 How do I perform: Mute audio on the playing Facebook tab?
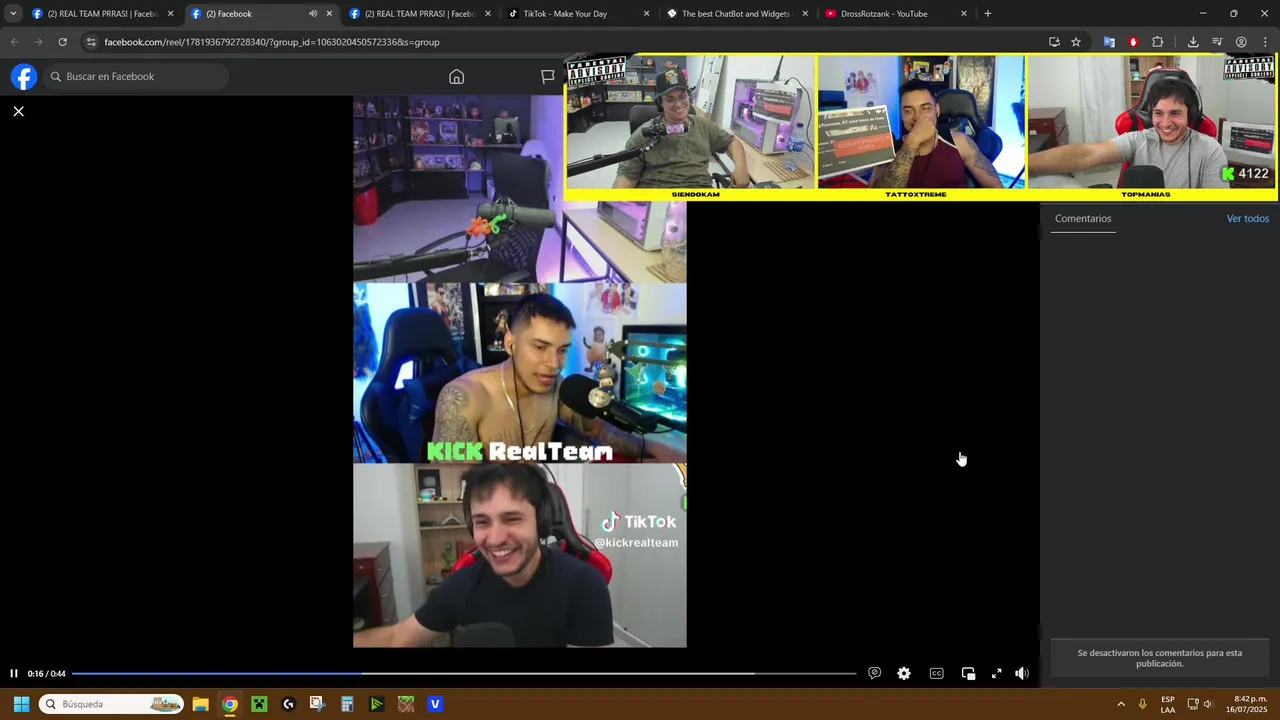(x=313, y=14)
